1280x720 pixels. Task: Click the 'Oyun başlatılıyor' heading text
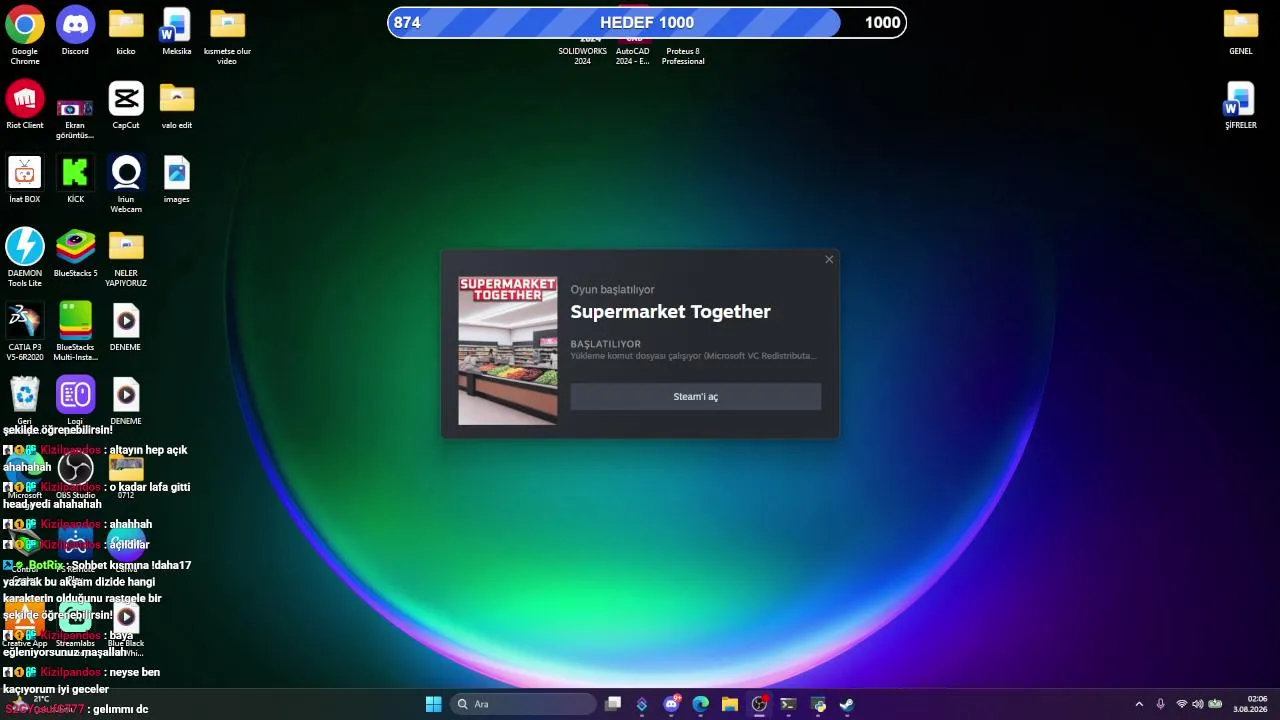pyautogui.click(x=612, y=290)
